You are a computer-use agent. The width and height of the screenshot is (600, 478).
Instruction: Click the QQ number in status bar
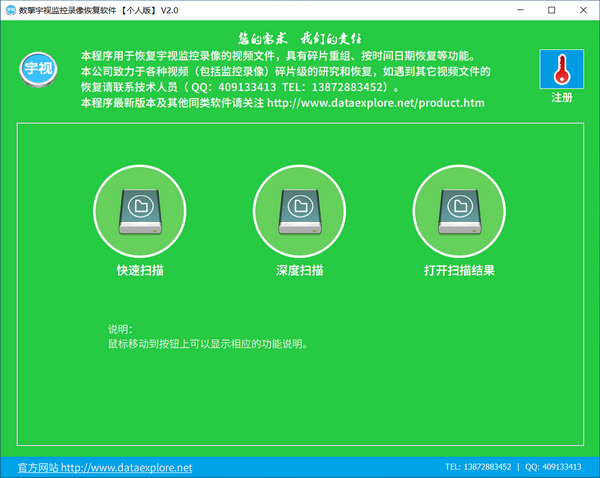click(553, 467)
